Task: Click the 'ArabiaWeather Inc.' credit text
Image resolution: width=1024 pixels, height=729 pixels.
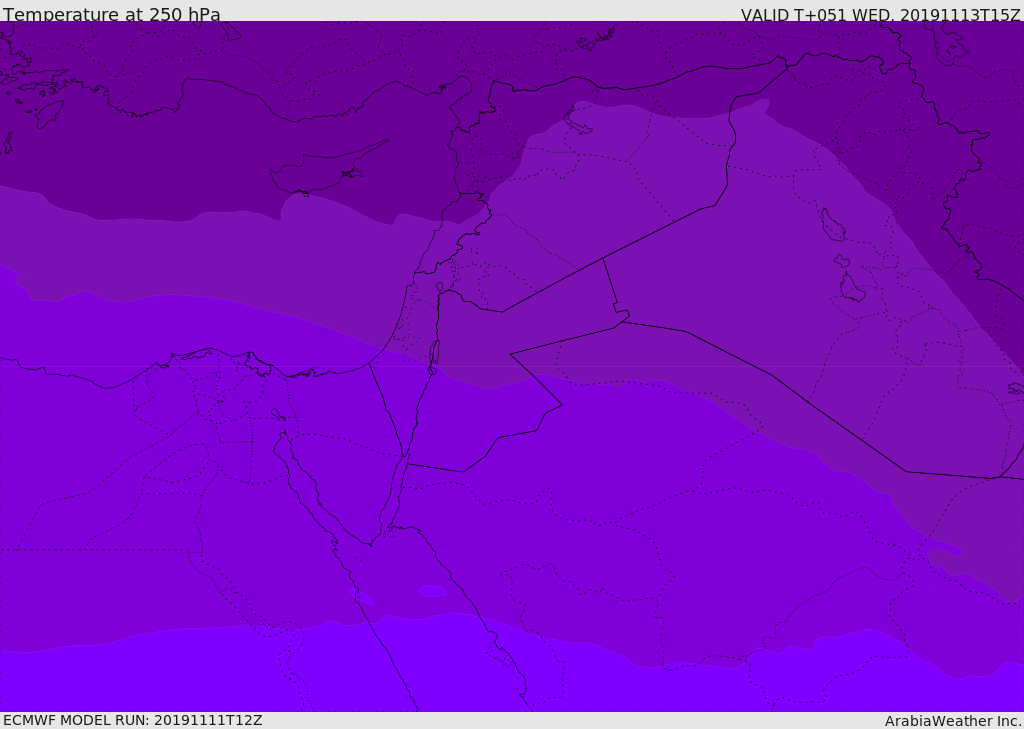Action: coord(952,721)
